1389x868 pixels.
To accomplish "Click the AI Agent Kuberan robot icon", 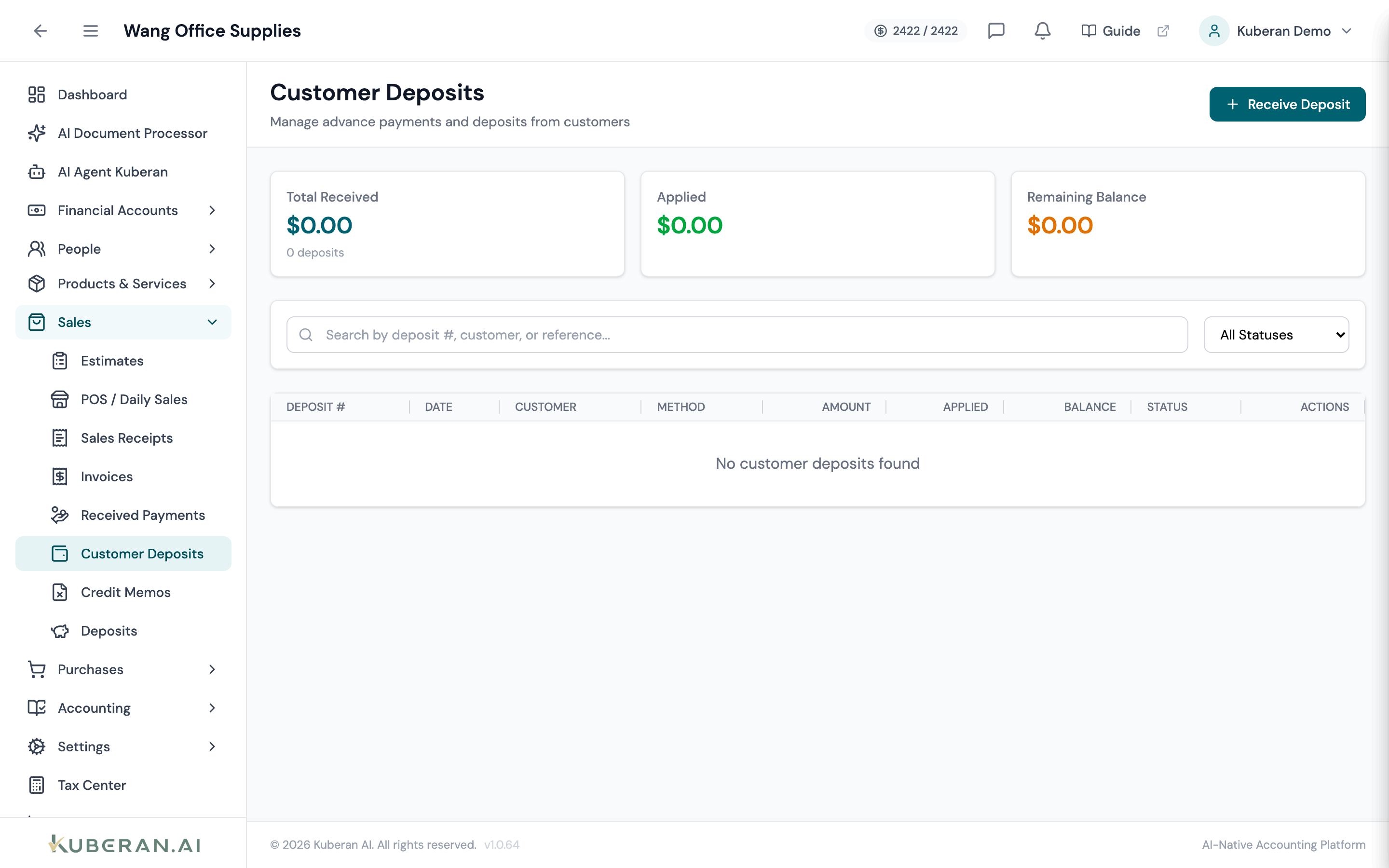I will (37, 172).
